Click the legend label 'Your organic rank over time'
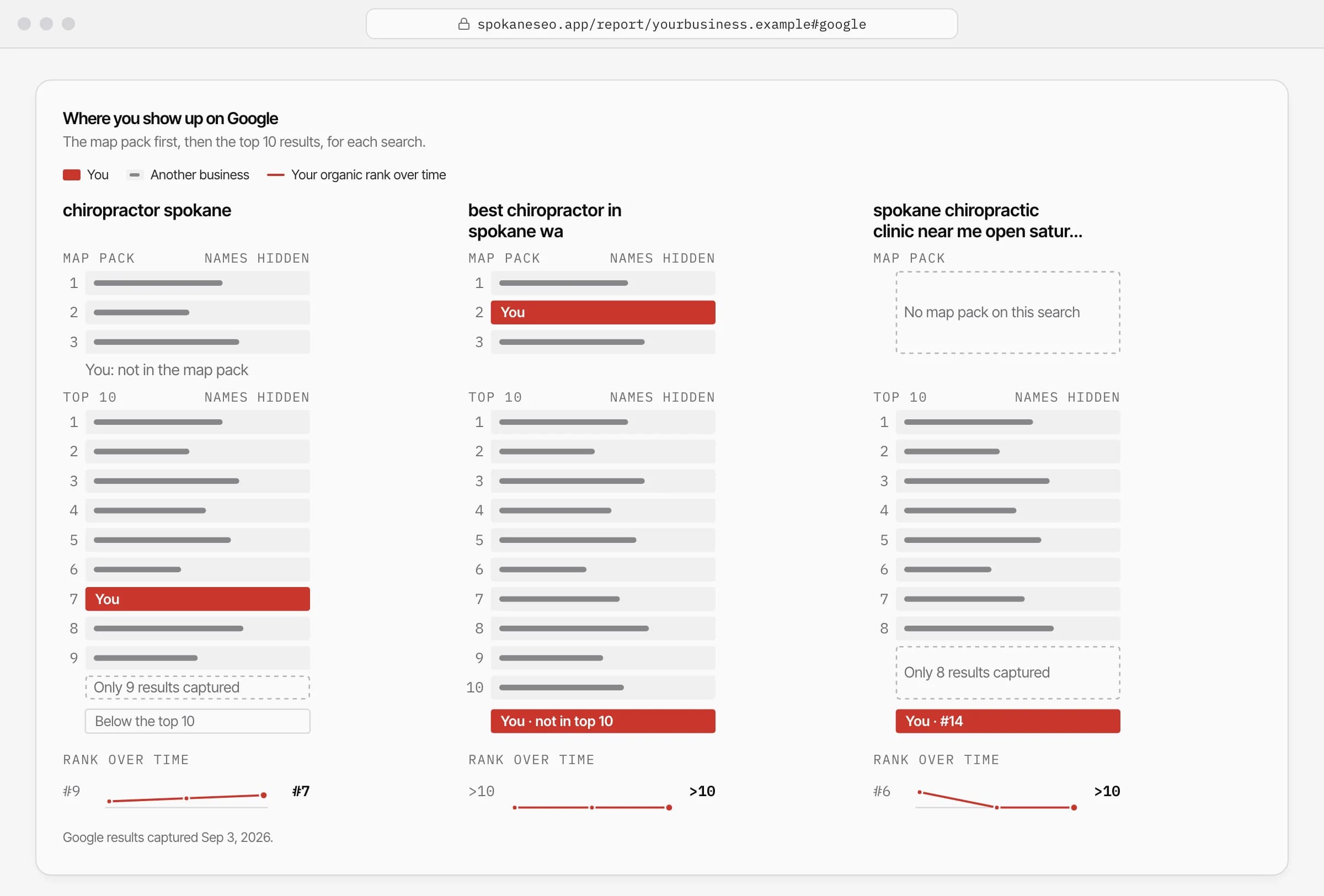 (x=369, y=175)
